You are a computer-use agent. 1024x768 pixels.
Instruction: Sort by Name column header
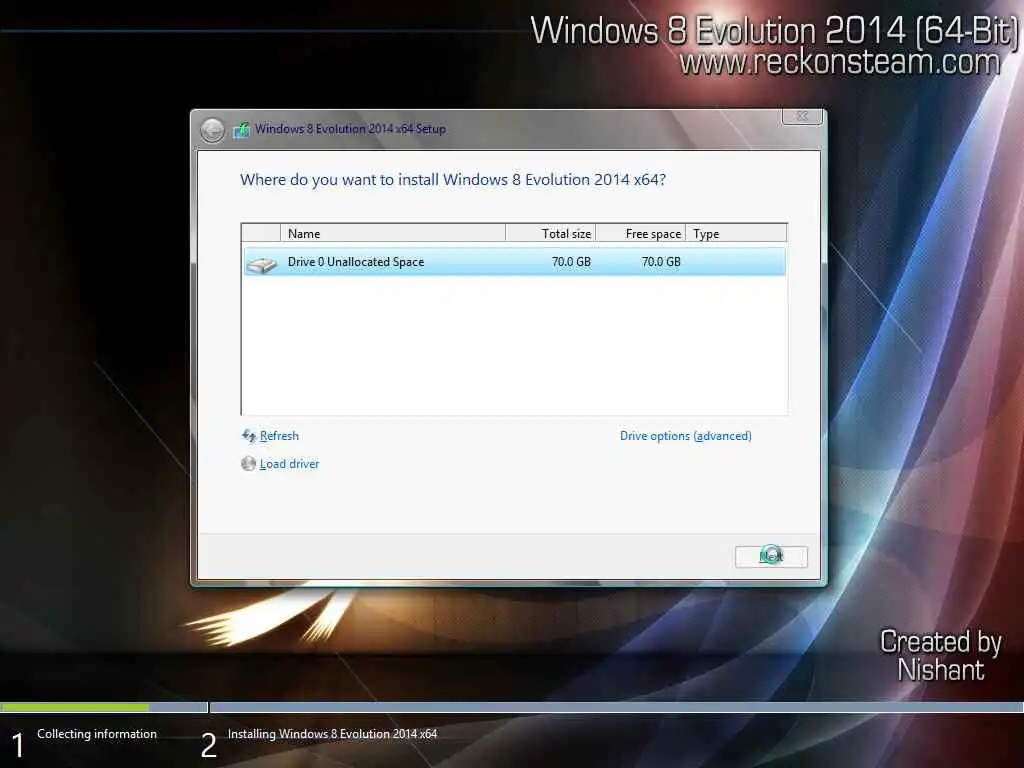392,233
